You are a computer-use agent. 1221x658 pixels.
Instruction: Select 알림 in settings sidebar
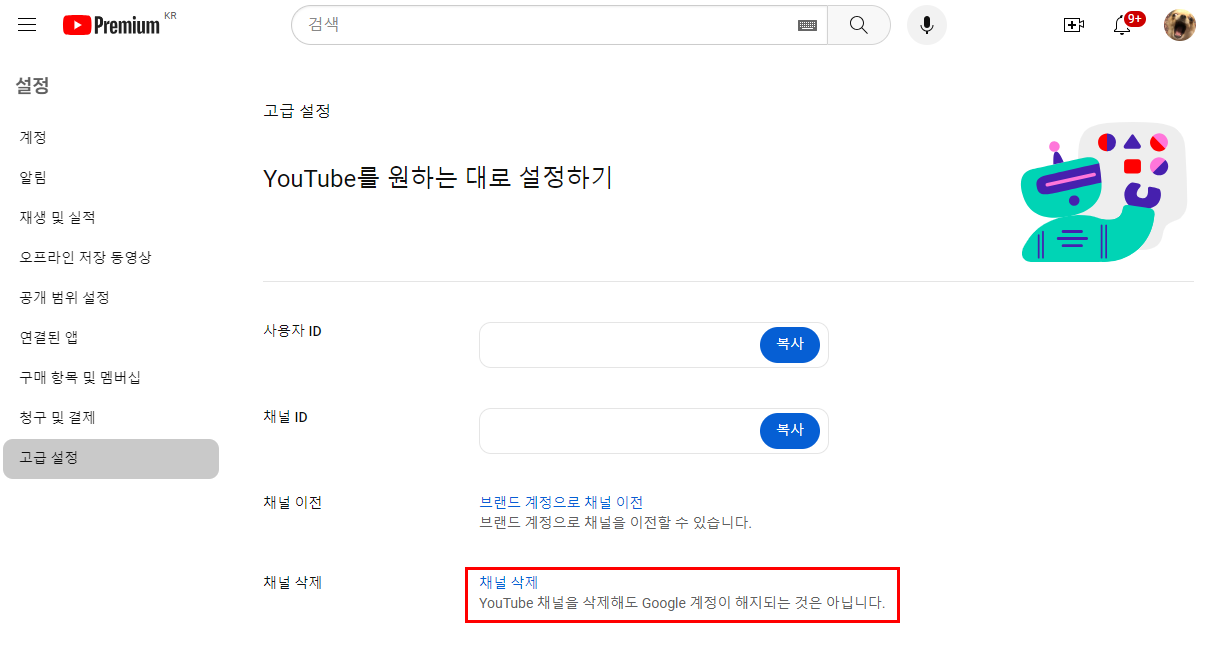(111, 177)
